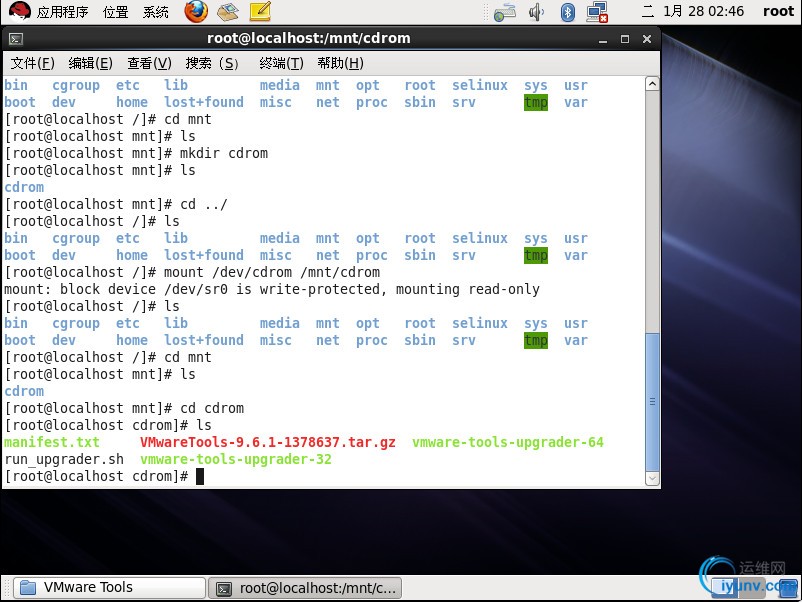
Task: Open the Evolution mail launcher icon
Action: (x=228, y=11)
